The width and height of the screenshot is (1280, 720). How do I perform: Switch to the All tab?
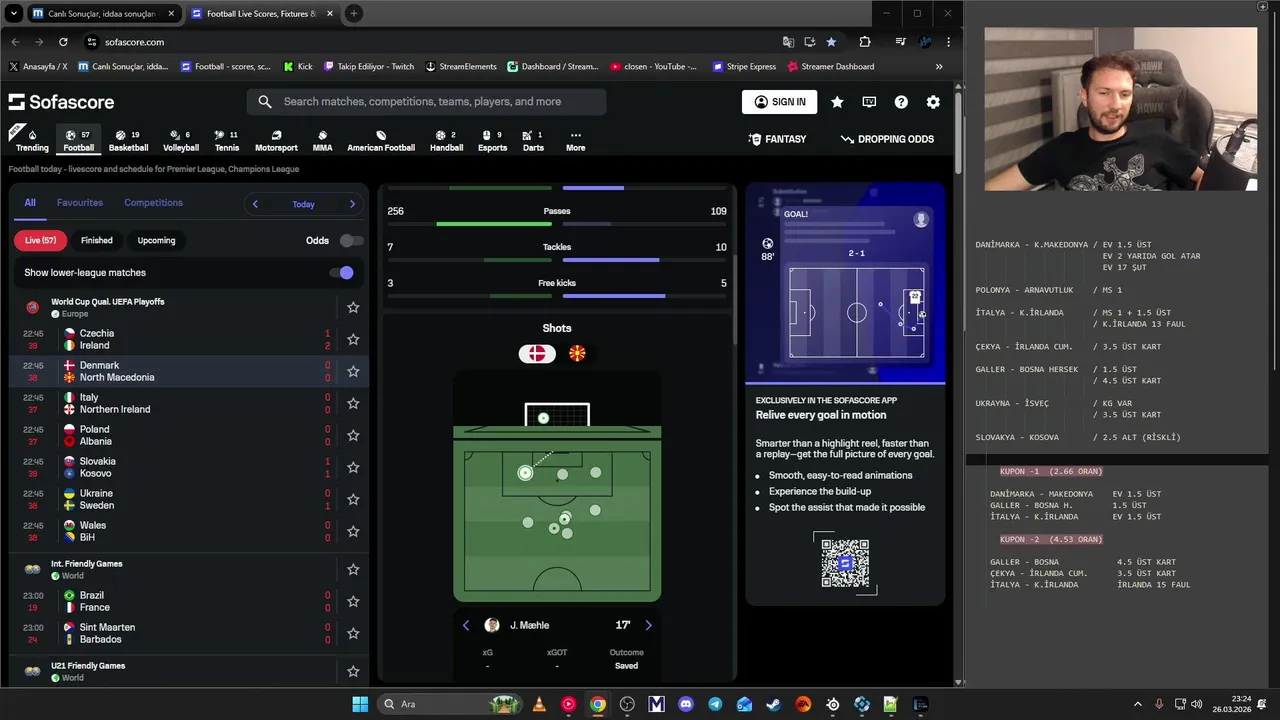point(30,203)
